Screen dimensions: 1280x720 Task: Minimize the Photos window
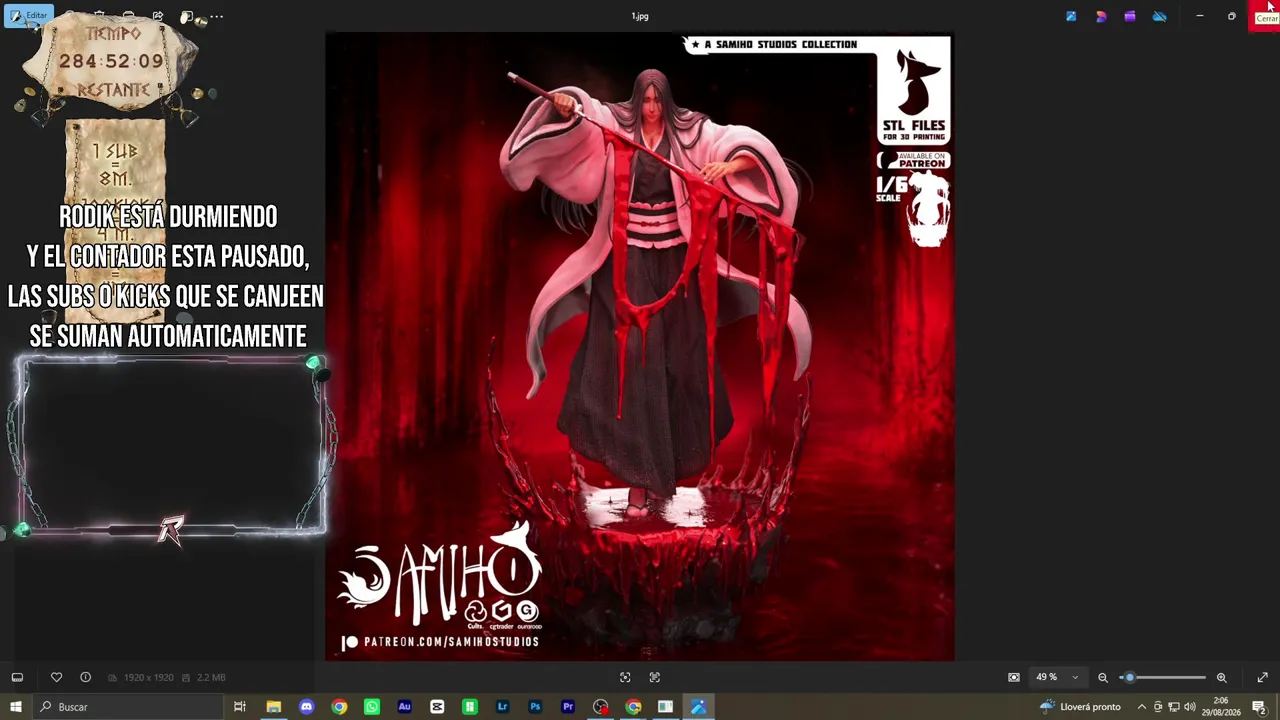1200,16
